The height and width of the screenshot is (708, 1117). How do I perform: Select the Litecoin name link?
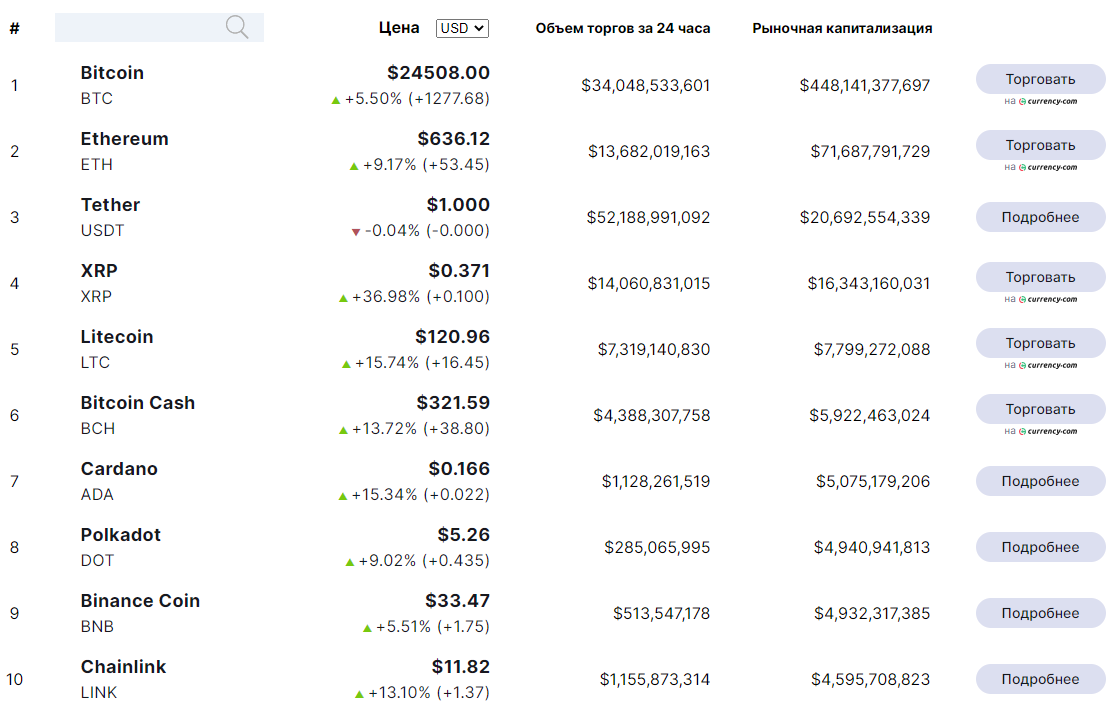(117, 337)
